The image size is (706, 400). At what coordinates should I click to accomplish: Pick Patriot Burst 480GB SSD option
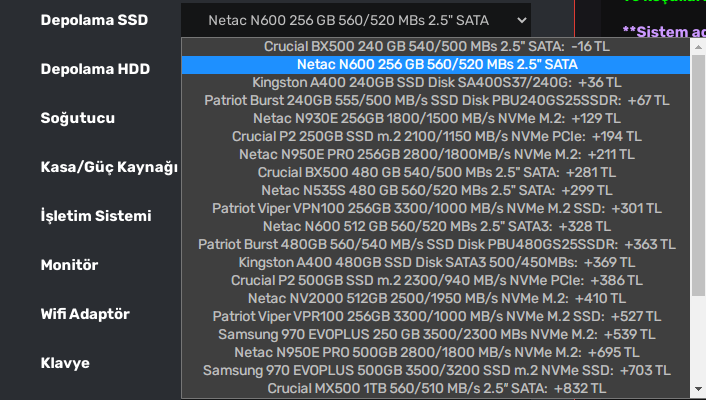coord(437,244)
